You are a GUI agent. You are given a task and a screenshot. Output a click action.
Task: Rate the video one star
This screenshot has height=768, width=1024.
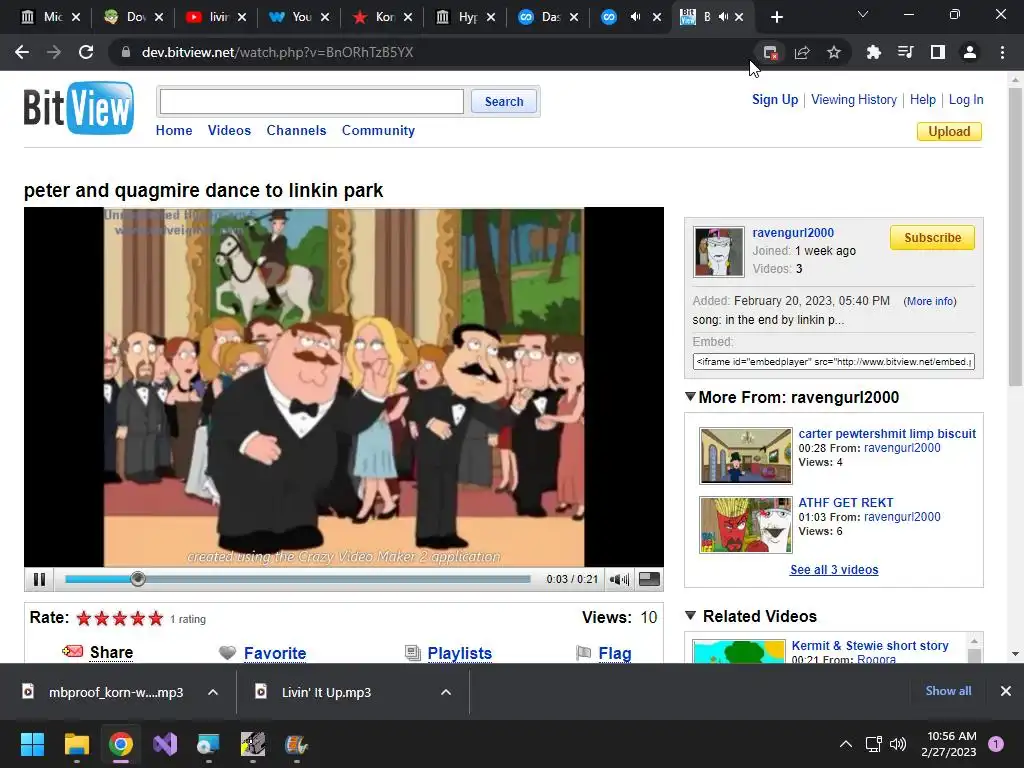point(84,618)
